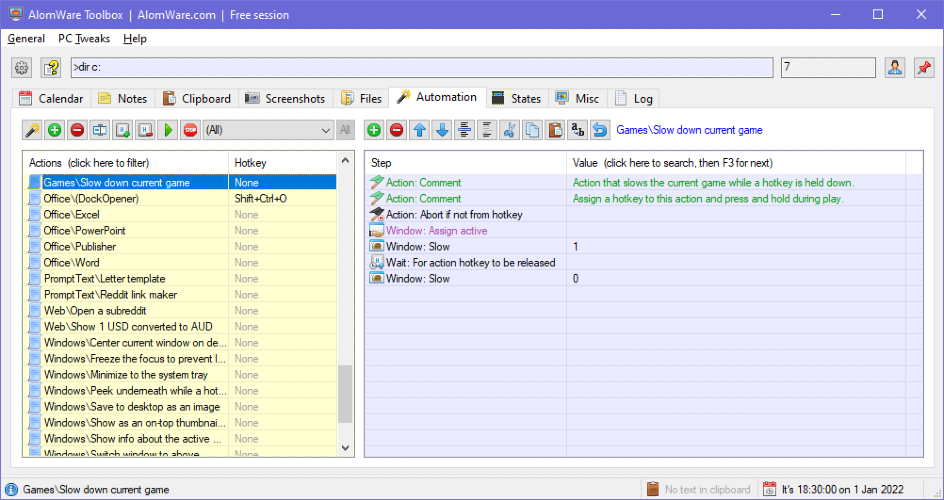
Task: Click the input field containing 7
Action: (x=828, y=67)
